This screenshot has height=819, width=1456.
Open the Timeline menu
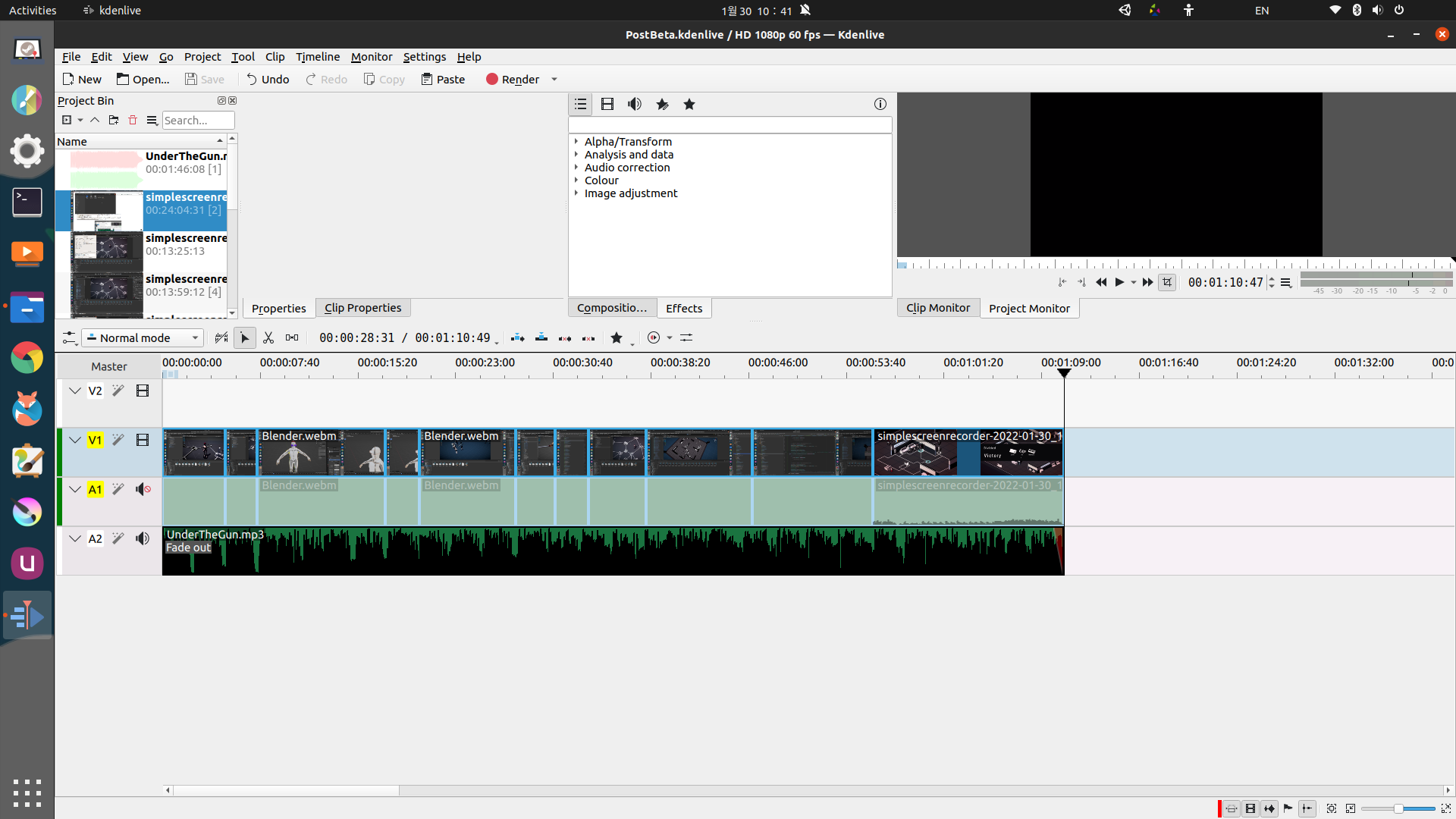pyautogui.click(x=318, y=57)
